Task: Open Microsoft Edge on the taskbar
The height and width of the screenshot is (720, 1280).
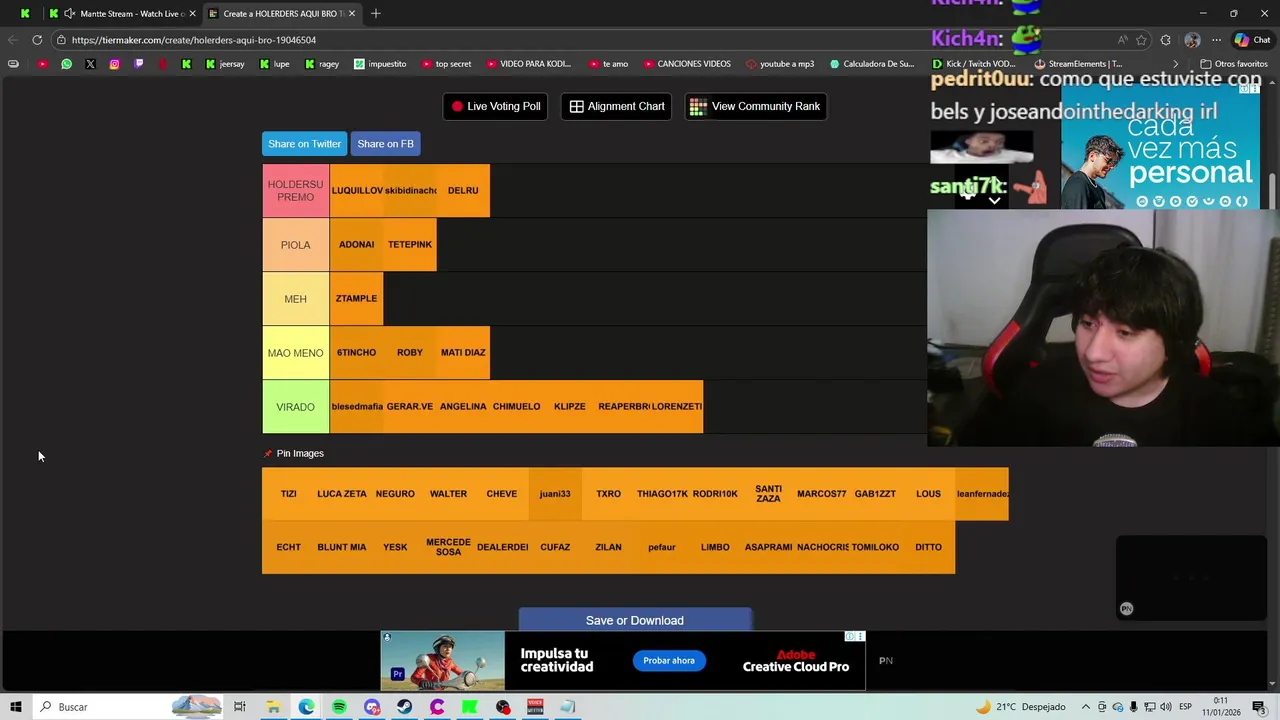Action: pos(306,707)
